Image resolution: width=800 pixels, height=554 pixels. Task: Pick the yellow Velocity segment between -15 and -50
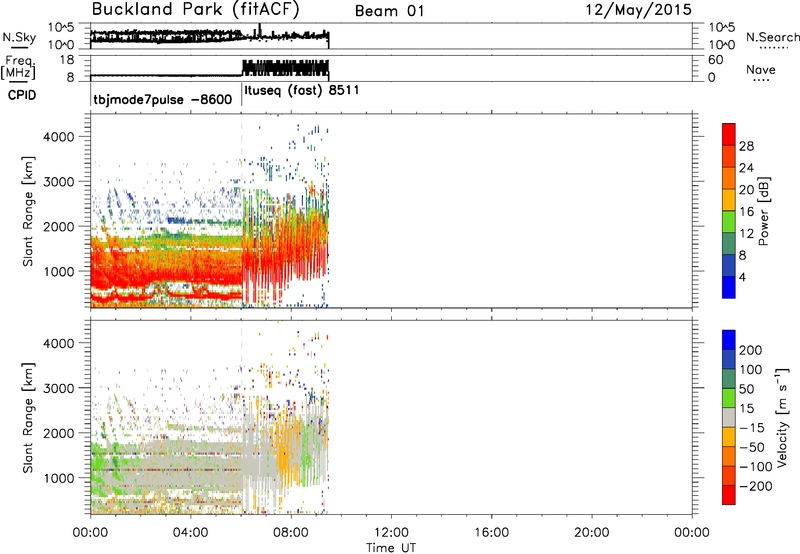[x=729, y=437]
